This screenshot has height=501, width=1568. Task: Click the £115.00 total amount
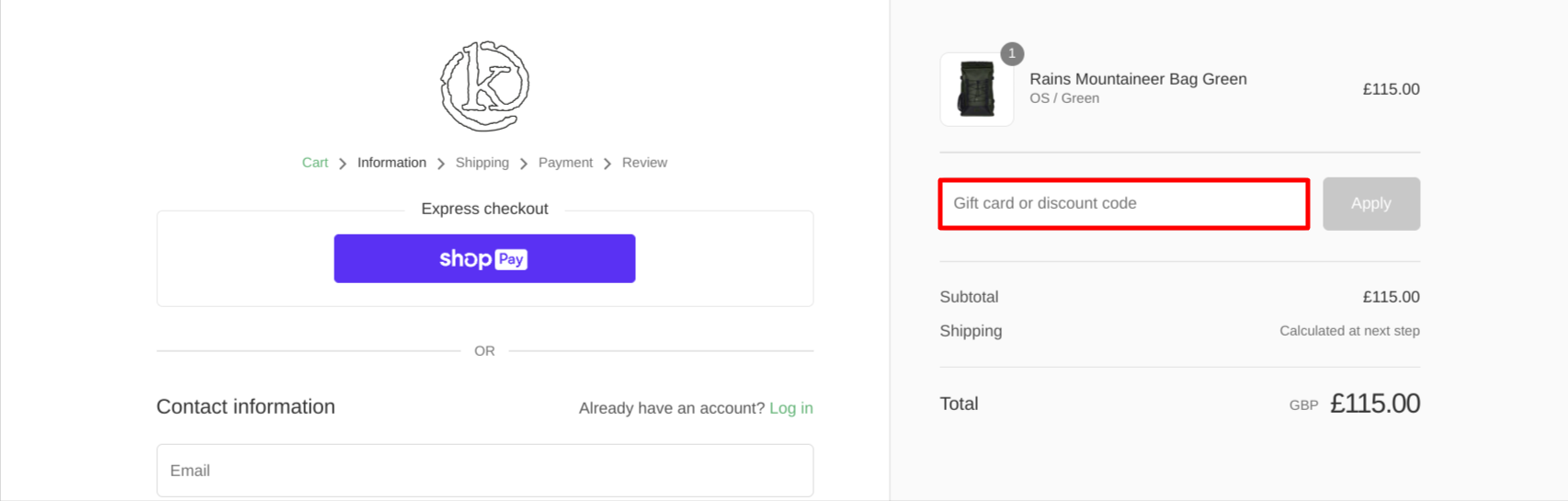(1374, 404)
